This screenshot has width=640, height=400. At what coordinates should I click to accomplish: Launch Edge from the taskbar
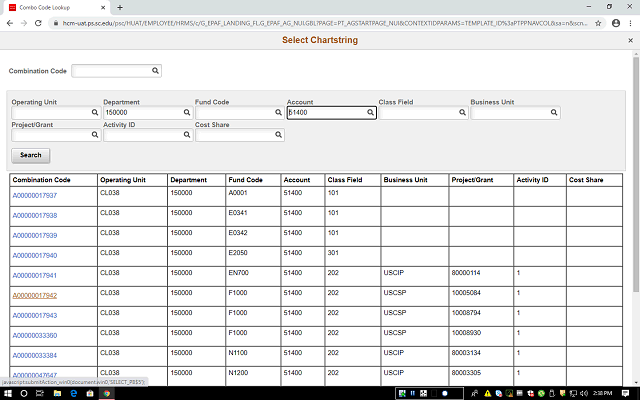(x=73, y=393)
